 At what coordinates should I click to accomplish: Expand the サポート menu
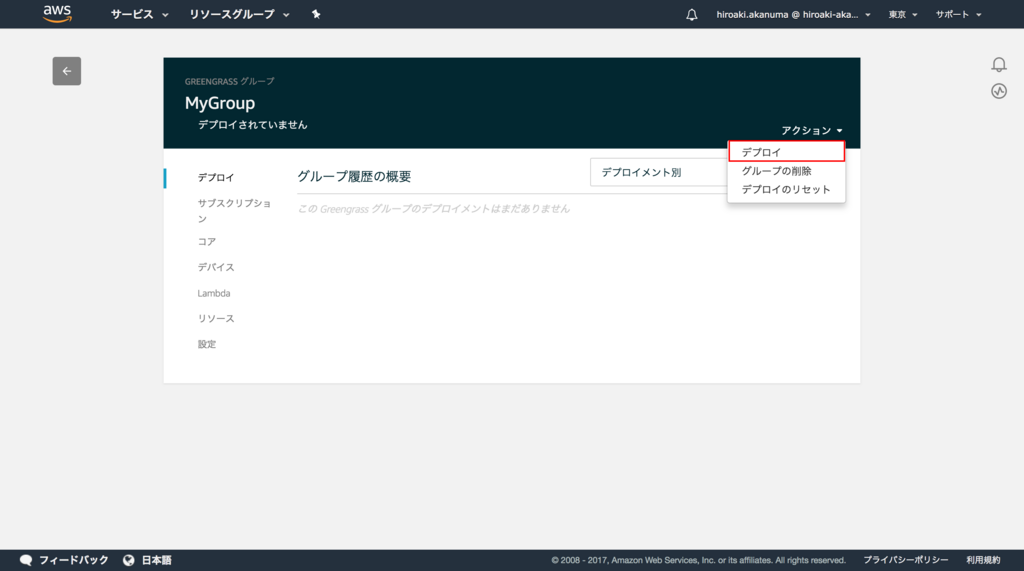click(958, 14)
